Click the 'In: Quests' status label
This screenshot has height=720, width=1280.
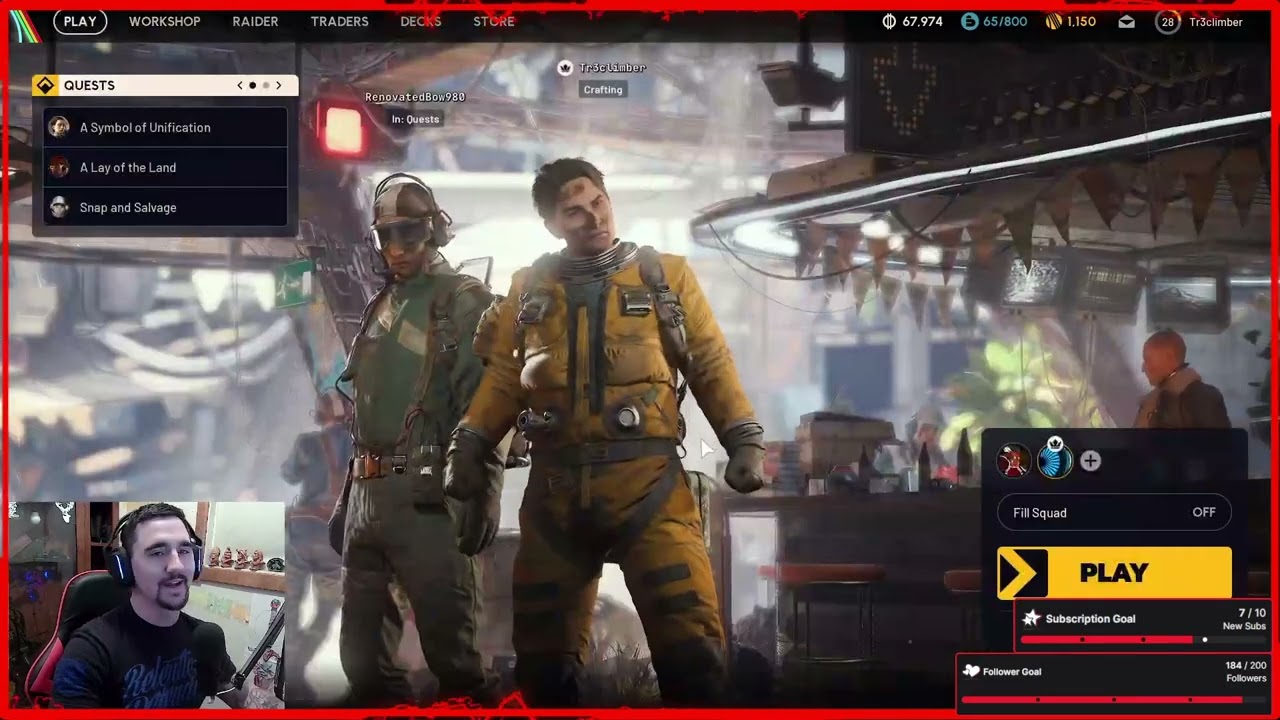tap(415, 119)
